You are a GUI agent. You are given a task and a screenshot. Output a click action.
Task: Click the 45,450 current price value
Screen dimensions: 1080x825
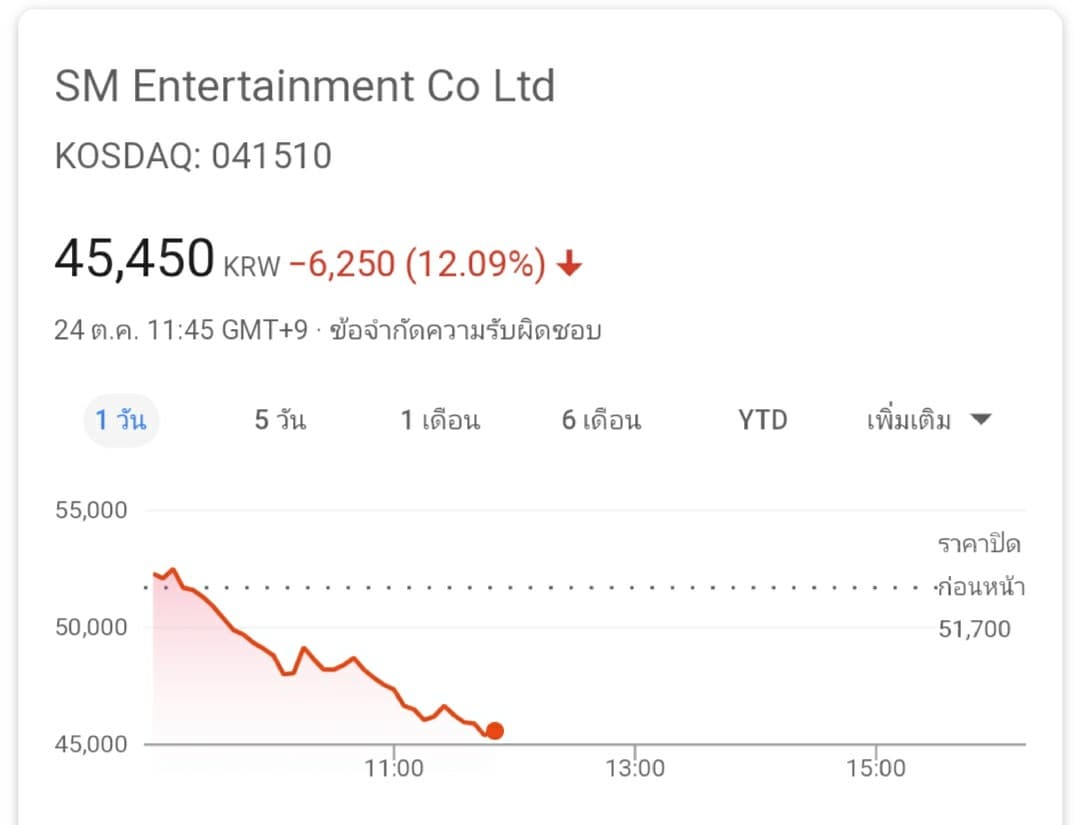(134, 258)
